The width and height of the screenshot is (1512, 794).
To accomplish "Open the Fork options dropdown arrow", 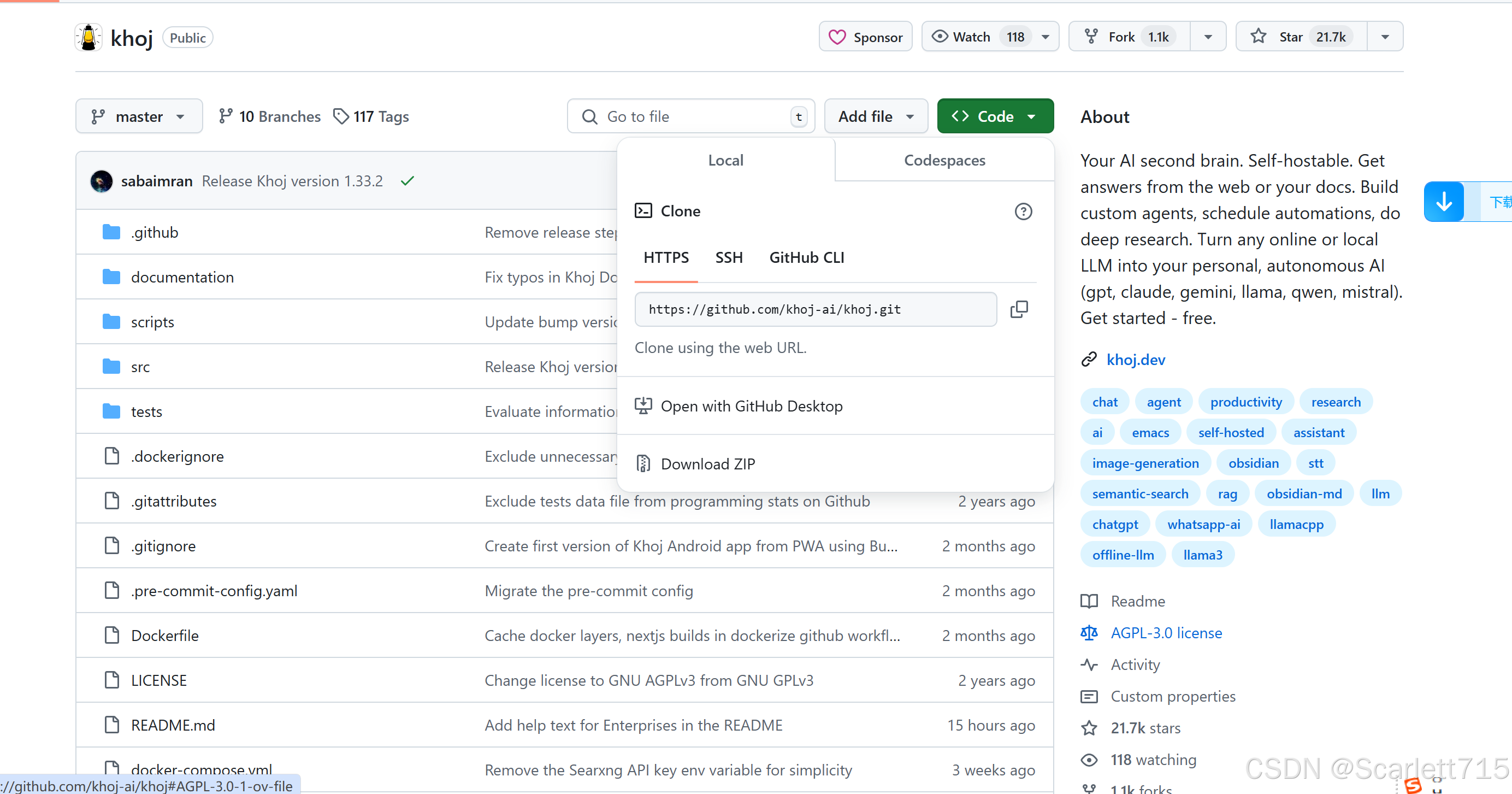I will (x=1208, y=36).
